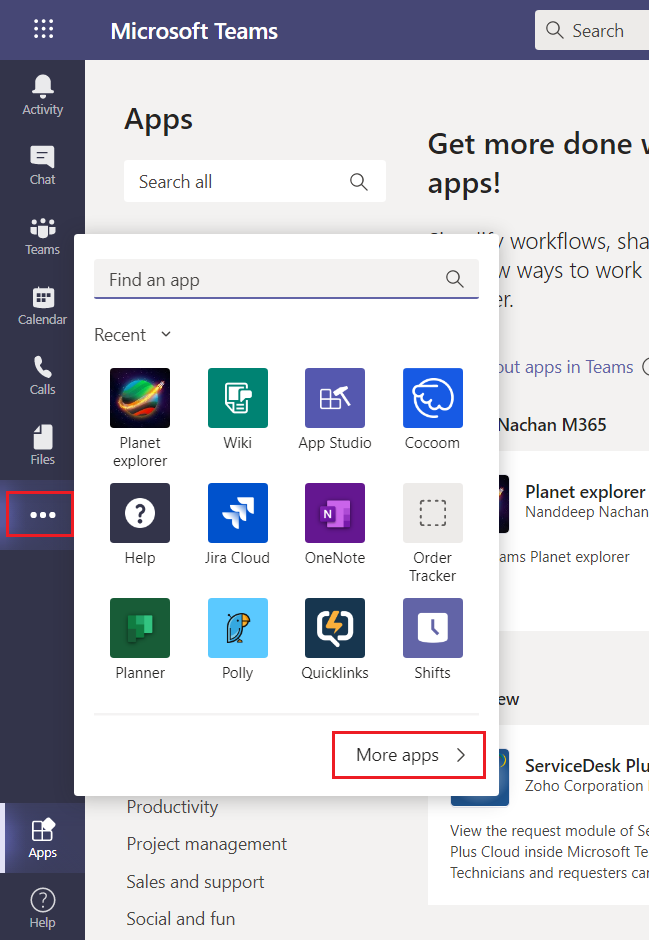Launch the Shifts app
The height and width of the screenshot is (940, 649).
pos(432,628)
